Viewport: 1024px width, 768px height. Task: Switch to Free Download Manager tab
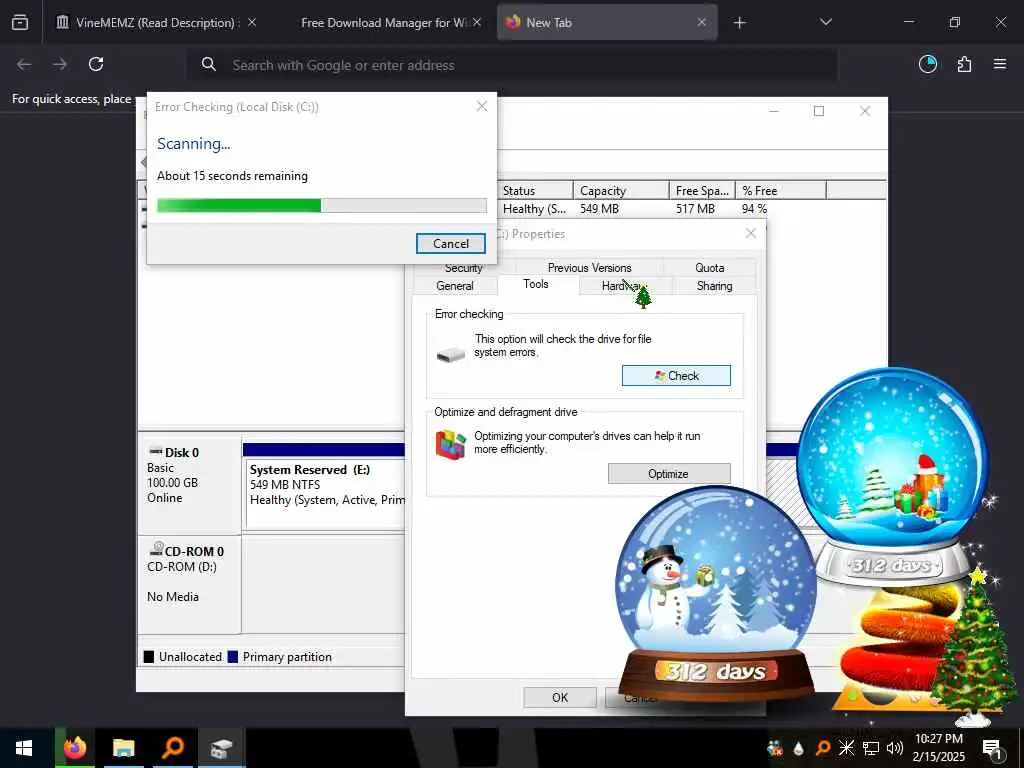pos(383,23)
